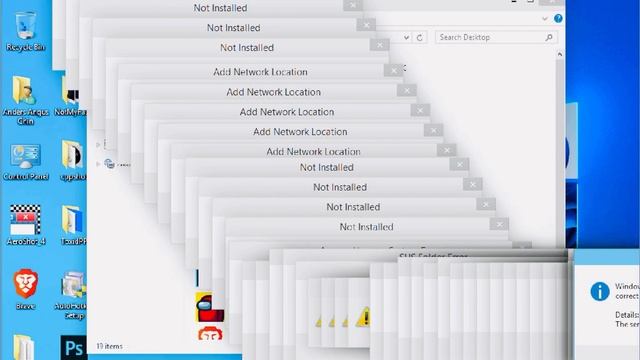
Task: Click the Explorer scrollbar up arrow
Action: pos(560,54)
